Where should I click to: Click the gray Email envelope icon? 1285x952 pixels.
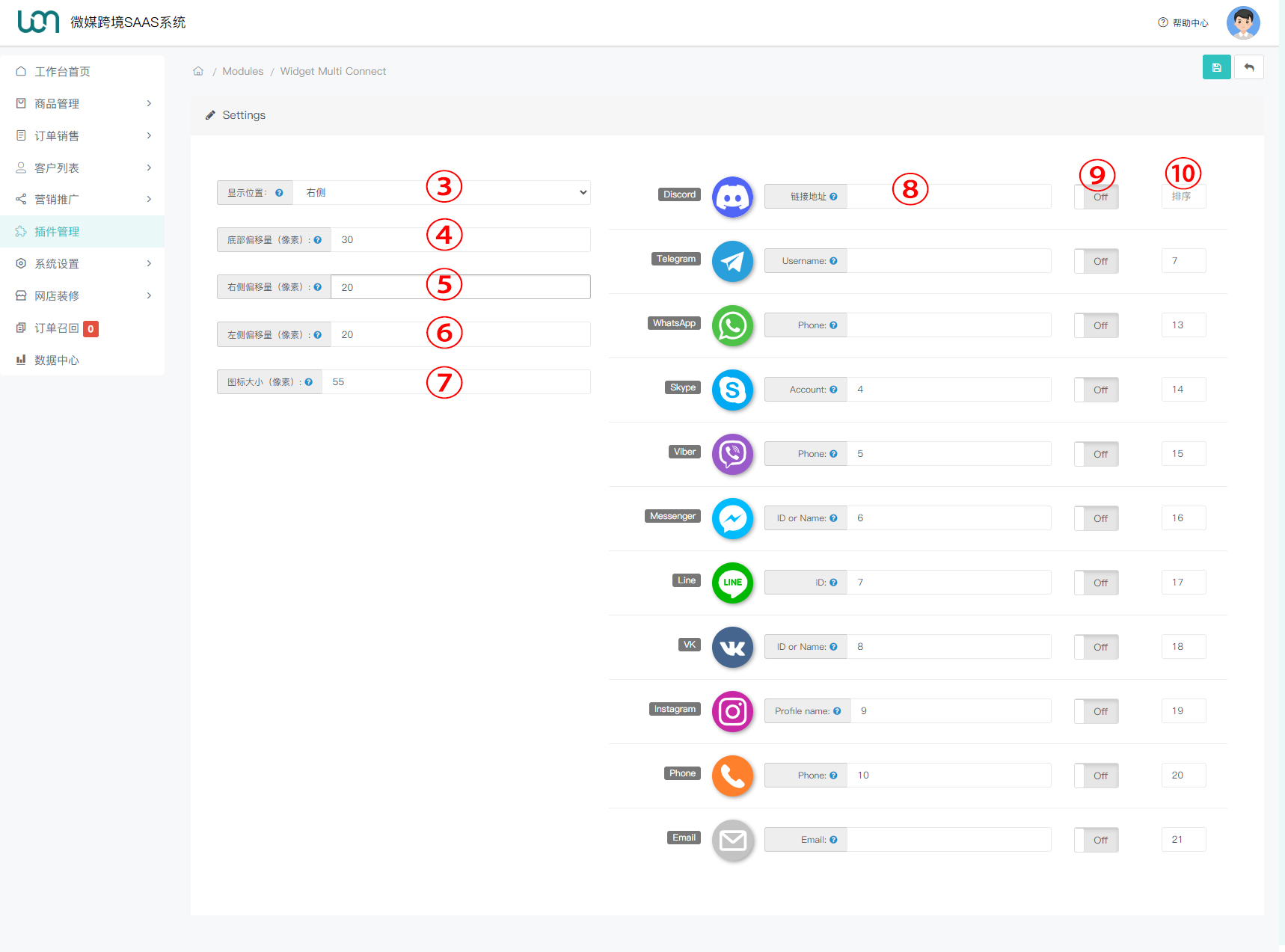[x=732, y=841]
